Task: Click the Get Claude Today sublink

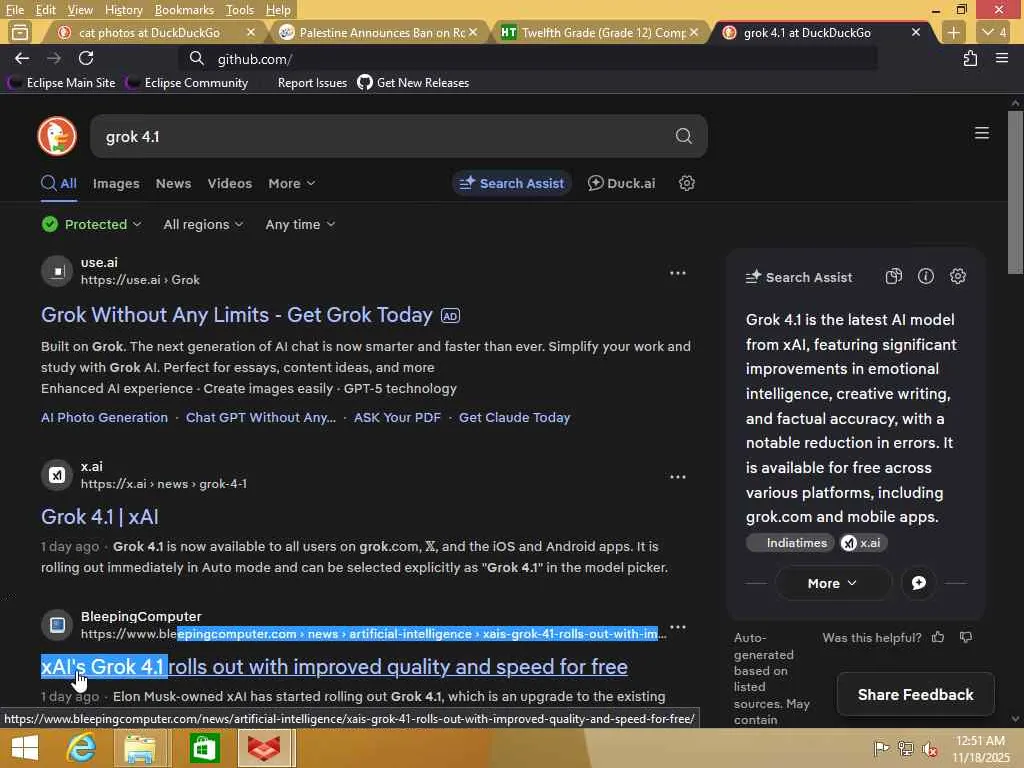Action: point(515,417)
